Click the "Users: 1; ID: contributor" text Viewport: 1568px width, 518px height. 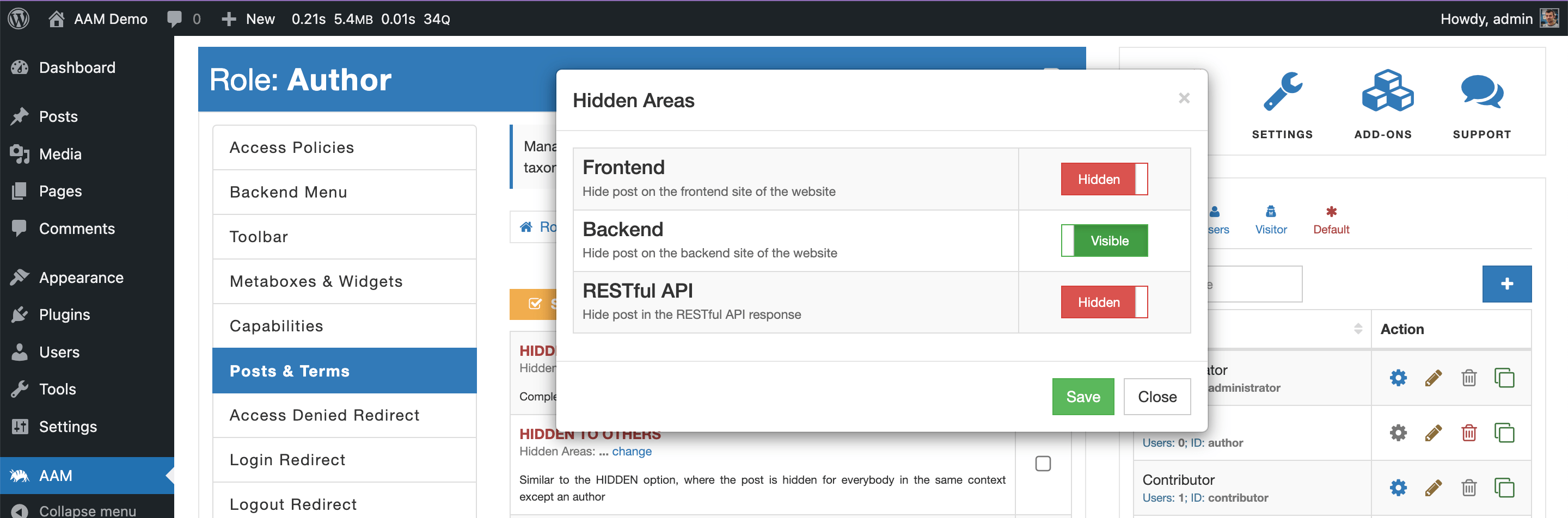pyautogui.click(x=1205, y=497)
